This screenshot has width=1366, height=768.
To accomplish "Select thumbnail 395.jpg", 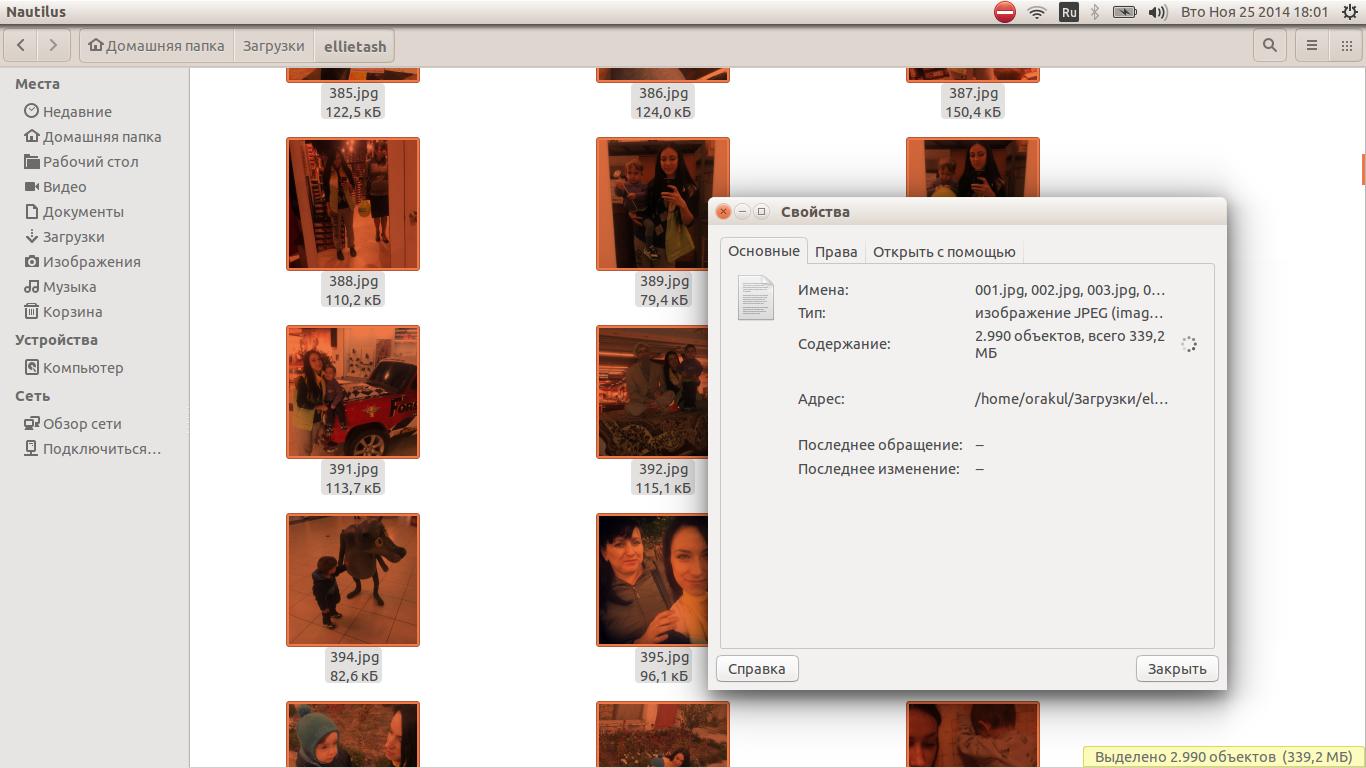I will [x=652, y=580].
